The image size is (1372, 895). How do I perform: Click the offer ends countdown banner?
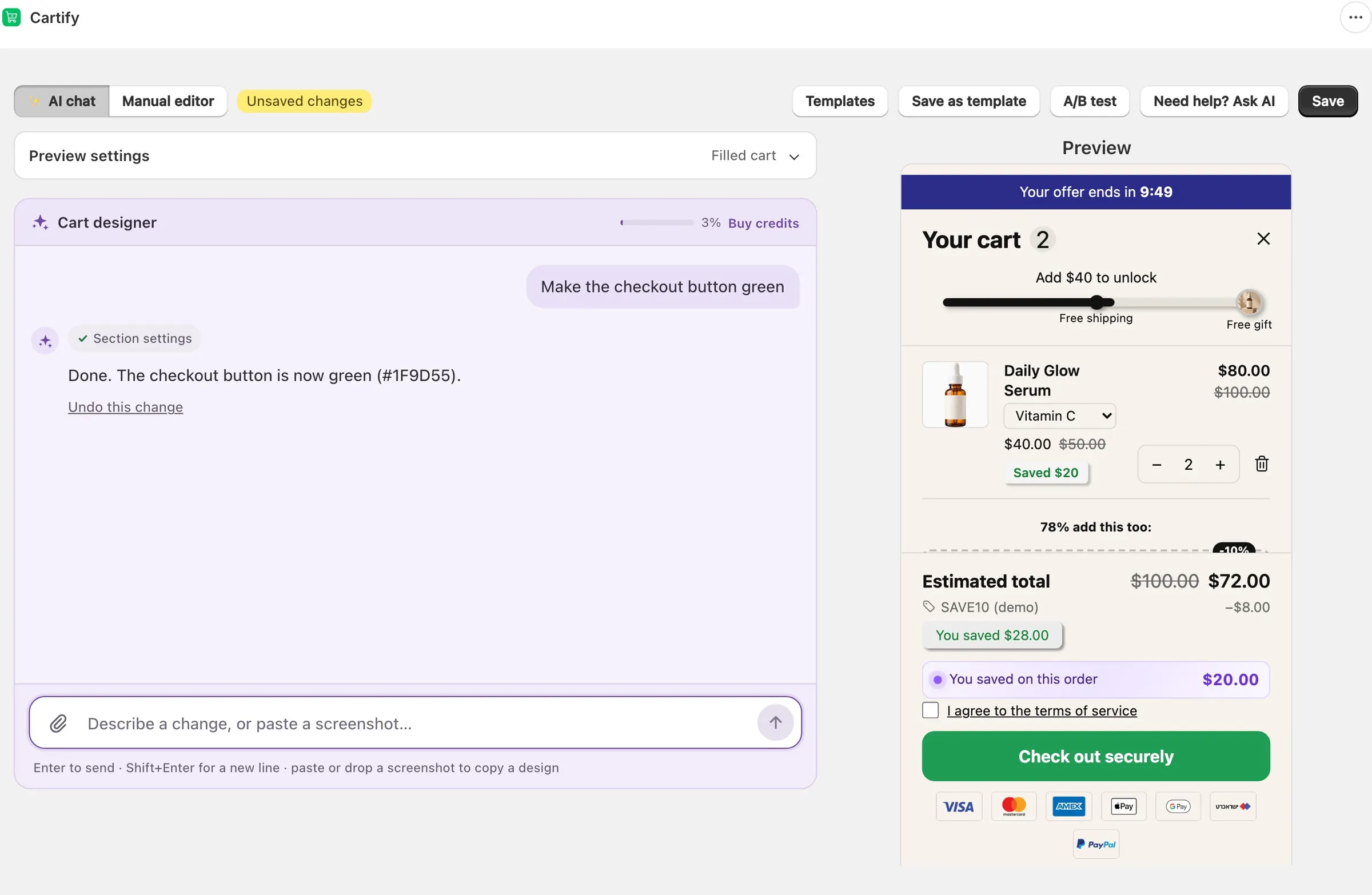point(1095,192)
